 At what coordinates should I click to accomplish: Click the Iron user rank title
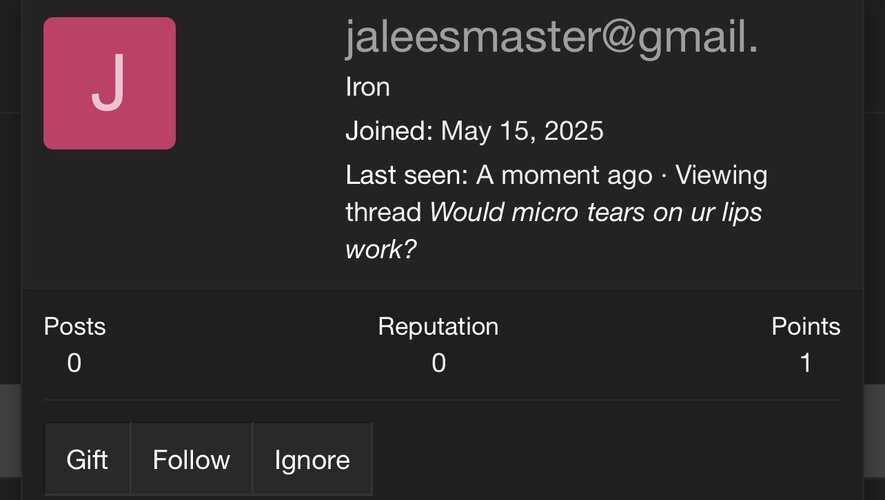367,87
